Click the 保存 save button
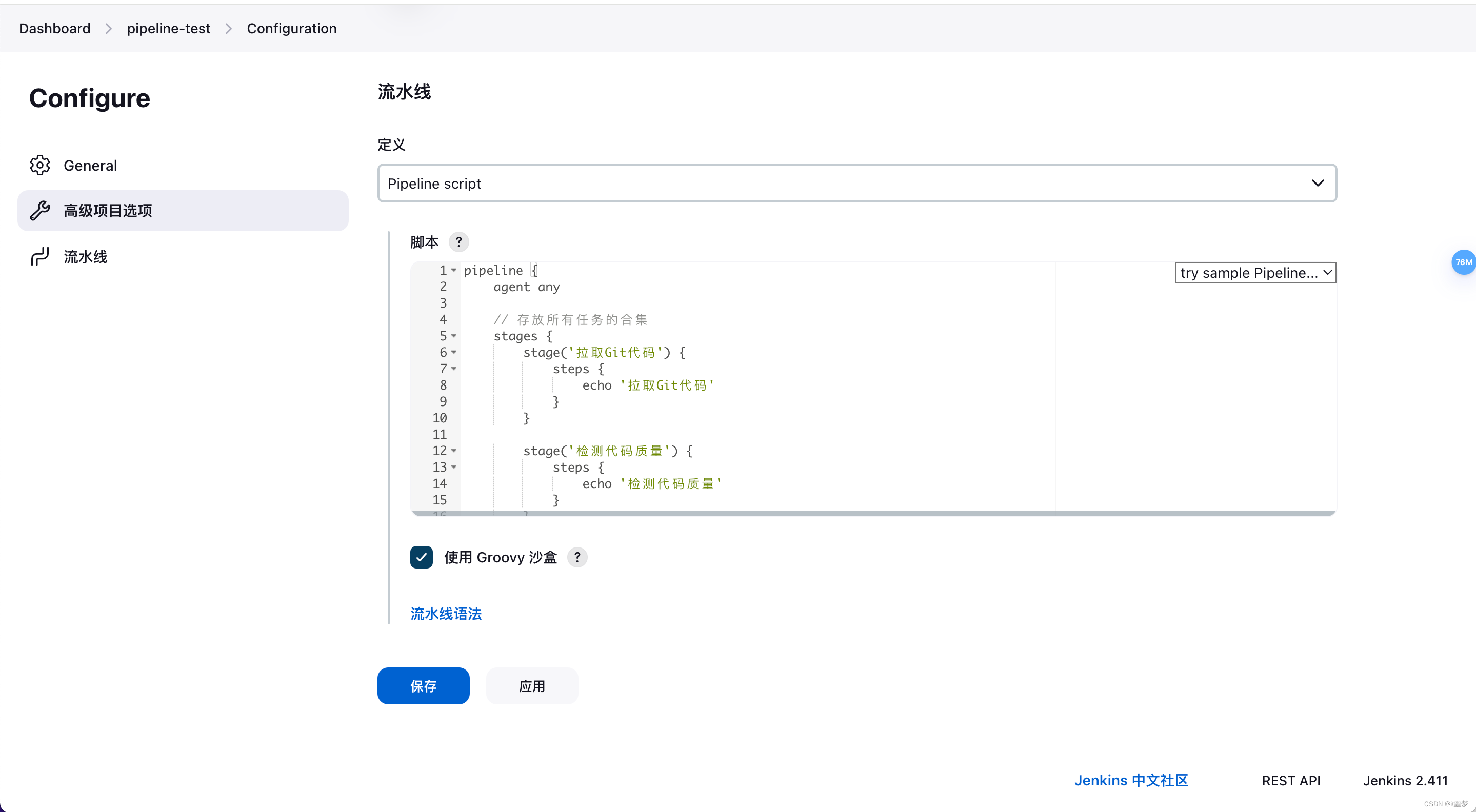Viewport: 1476px width, 812px height. point(424,685)
